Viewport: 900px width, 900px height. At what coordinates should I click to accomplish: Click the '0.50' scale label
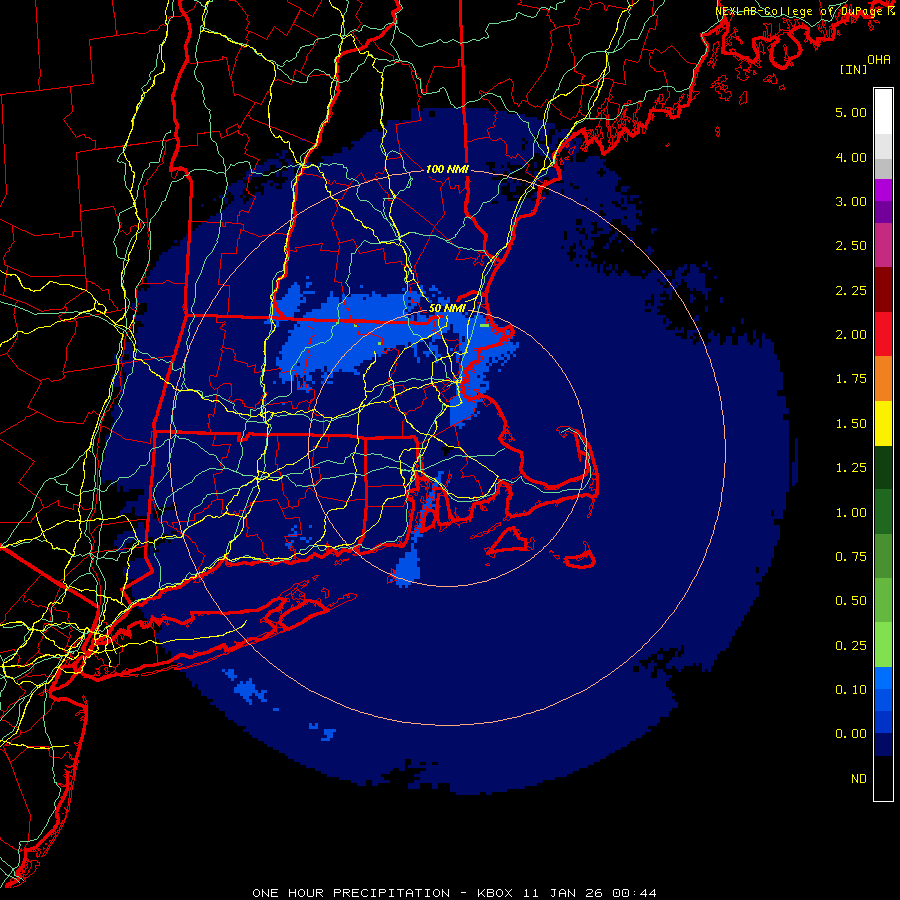coord(851,601)
